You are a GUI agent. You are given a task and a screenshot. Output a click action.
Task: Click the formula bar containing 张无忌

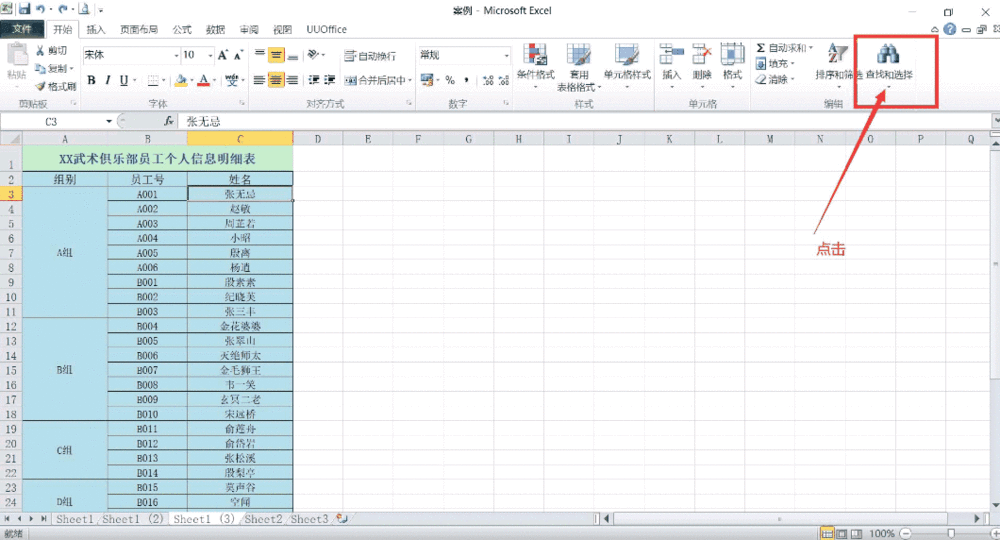click(x=584, y=121)
